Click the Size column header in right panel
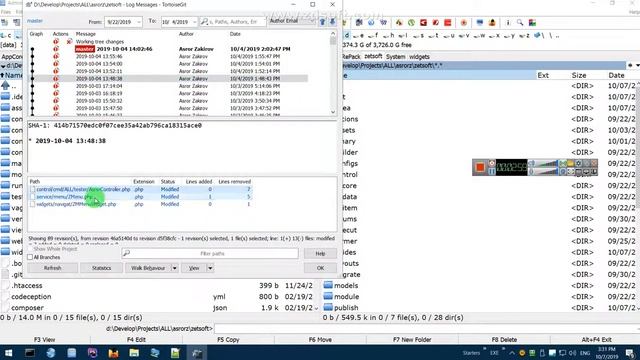Screen dimensions: 640x360 [x=579, y=75]
